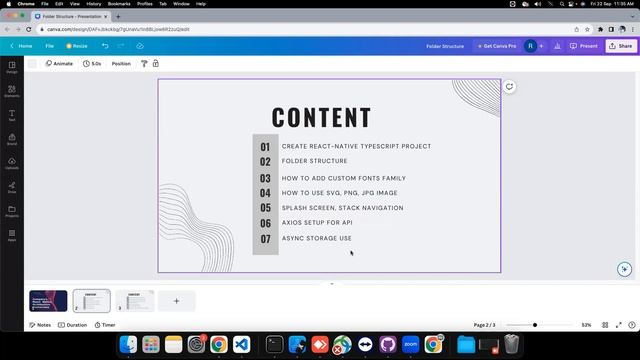This screenshot has width=640, height=360.
Task: Select 'FOLDER STRUCTURE' text on slide
Action: (x=314, y=161)
